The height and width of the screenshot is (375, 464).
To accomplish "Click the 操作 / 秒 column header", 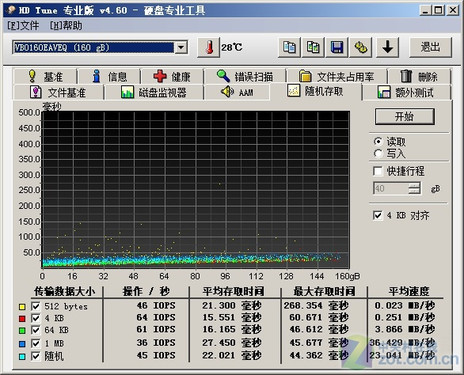I will tap(146, 291).
